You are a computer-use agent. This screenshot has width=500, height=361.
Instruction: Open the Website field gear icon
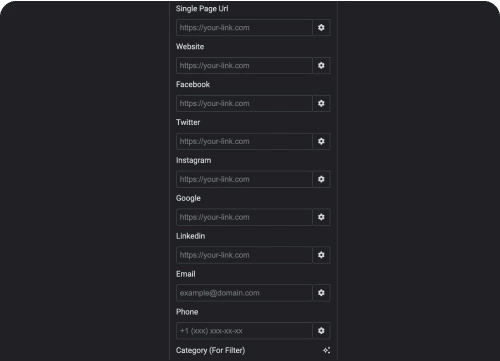coord(321,66)
